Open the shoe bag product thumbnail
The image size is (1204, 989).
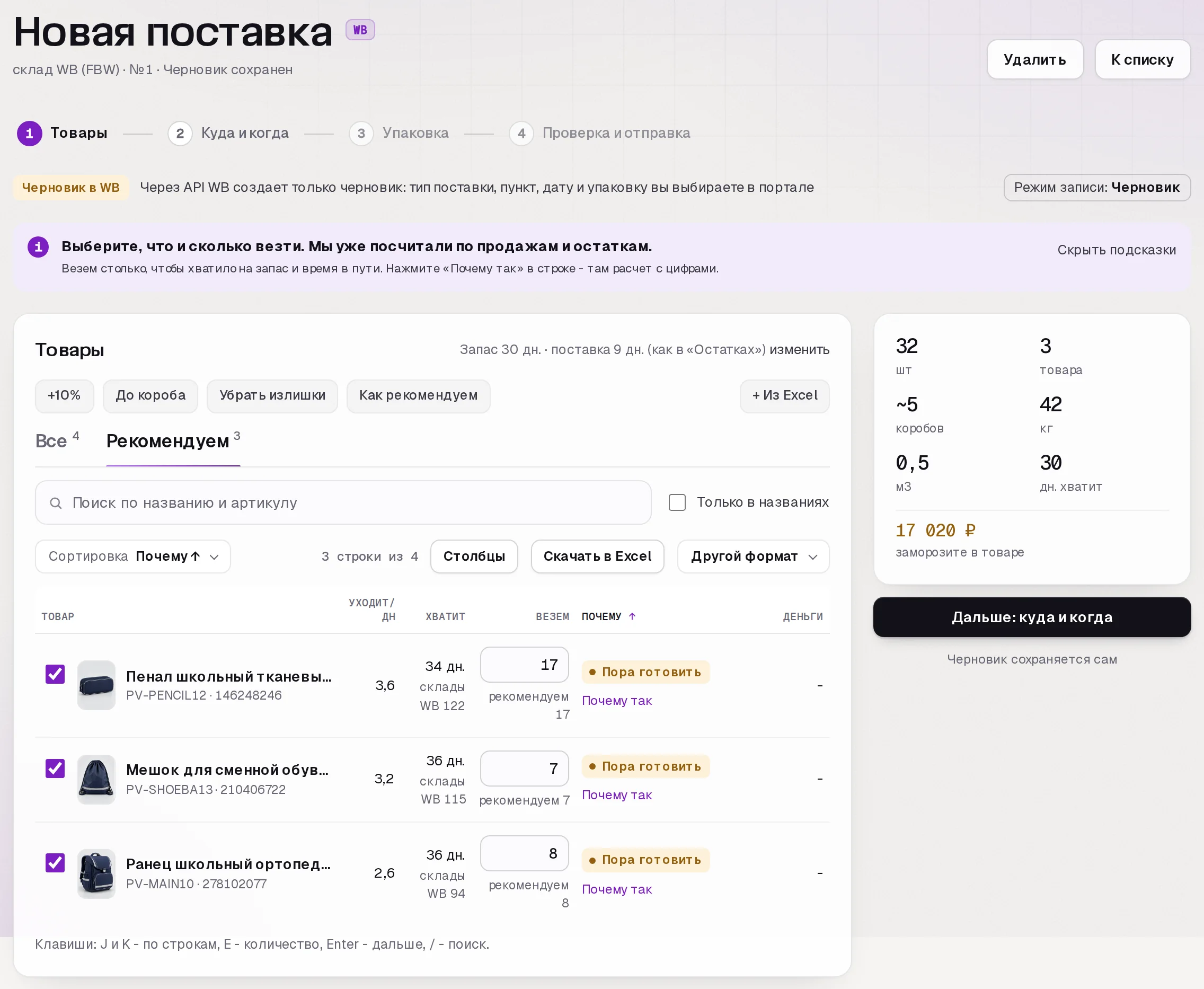[x=96, y=779]
